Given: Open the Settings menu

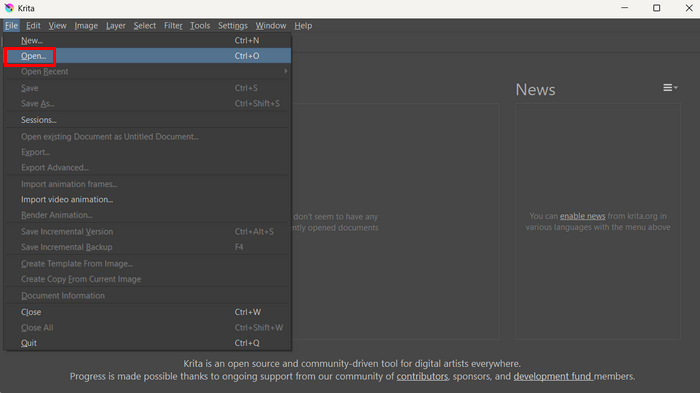Looking at the screenshot, I should click(x=233, y=25).
